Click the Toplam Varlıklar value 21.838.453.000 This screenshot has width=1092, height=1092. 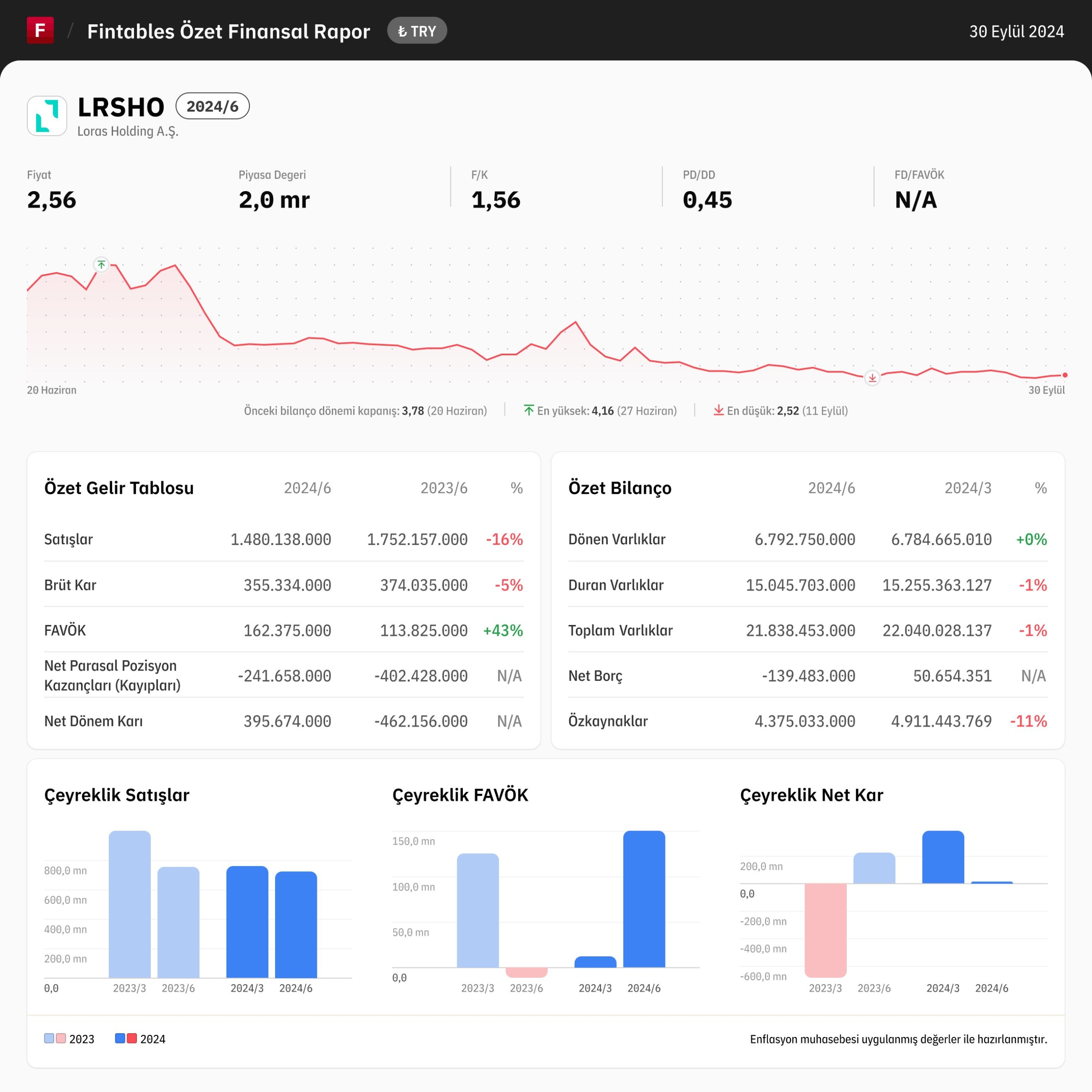click(x=800, y=630)
